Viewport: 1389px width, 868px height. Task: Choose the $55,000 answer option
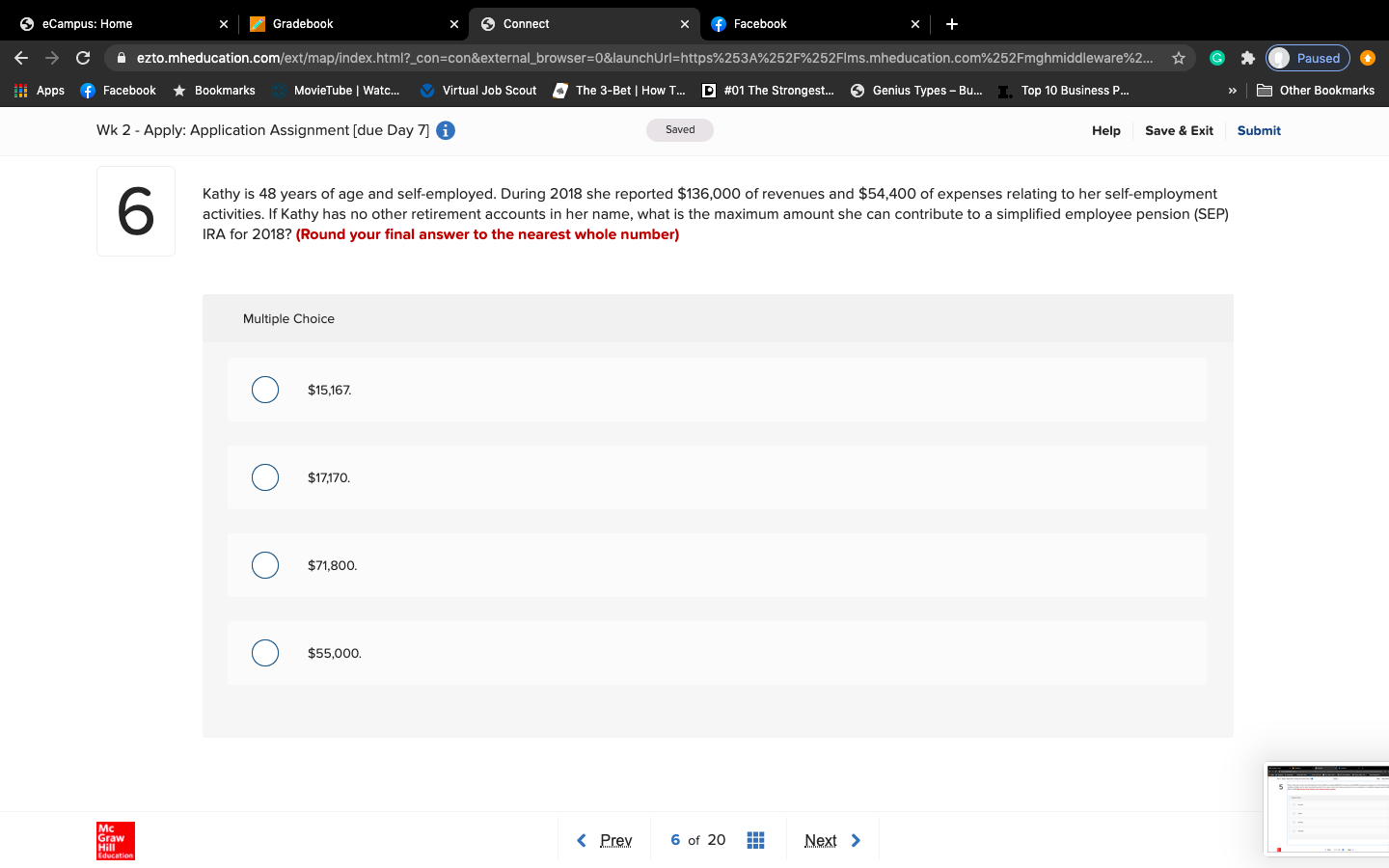pyautogui.click(x=265, y=653)
